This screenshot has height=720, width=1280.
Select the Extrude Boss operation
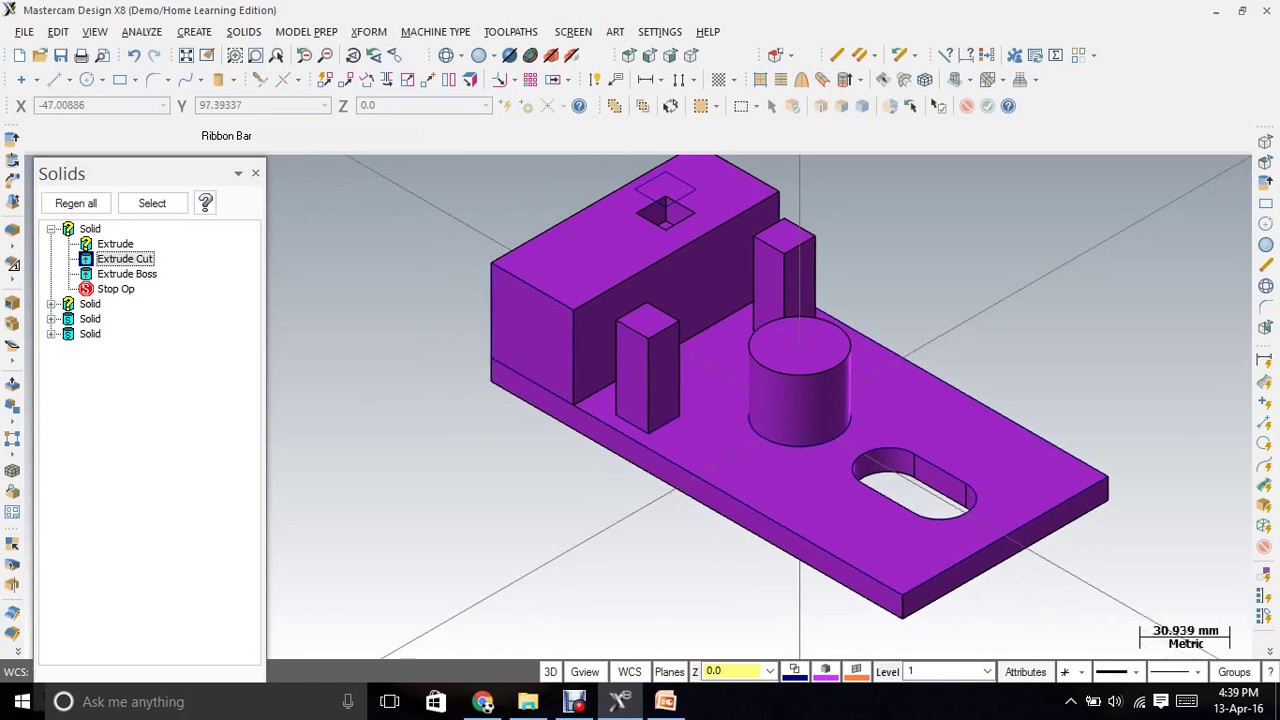tap(127, 274)
